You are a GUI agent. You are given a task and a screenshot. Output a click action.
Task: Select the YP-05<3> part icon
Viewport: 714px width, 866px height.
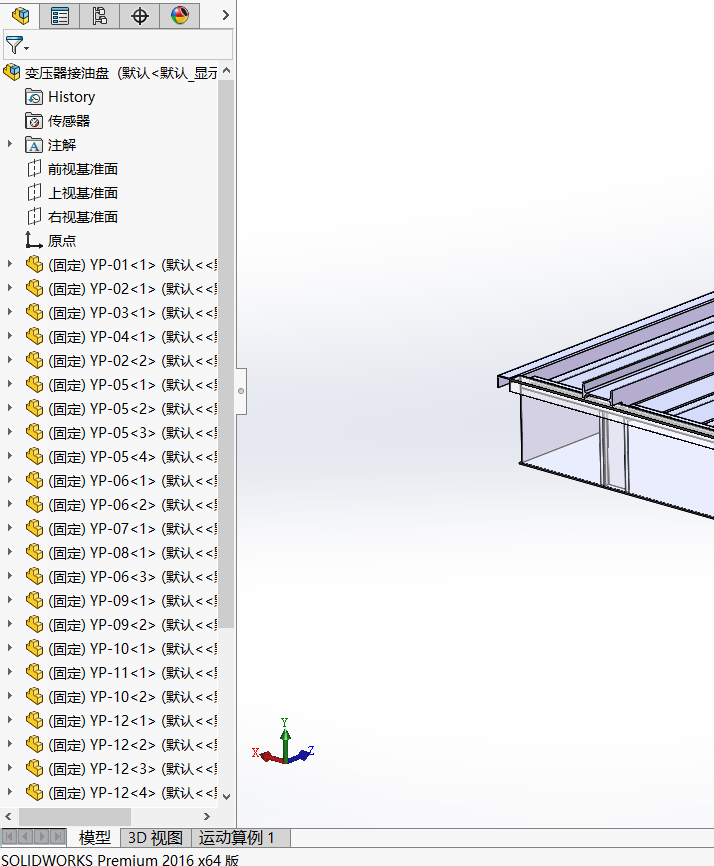tap(34, 432)
